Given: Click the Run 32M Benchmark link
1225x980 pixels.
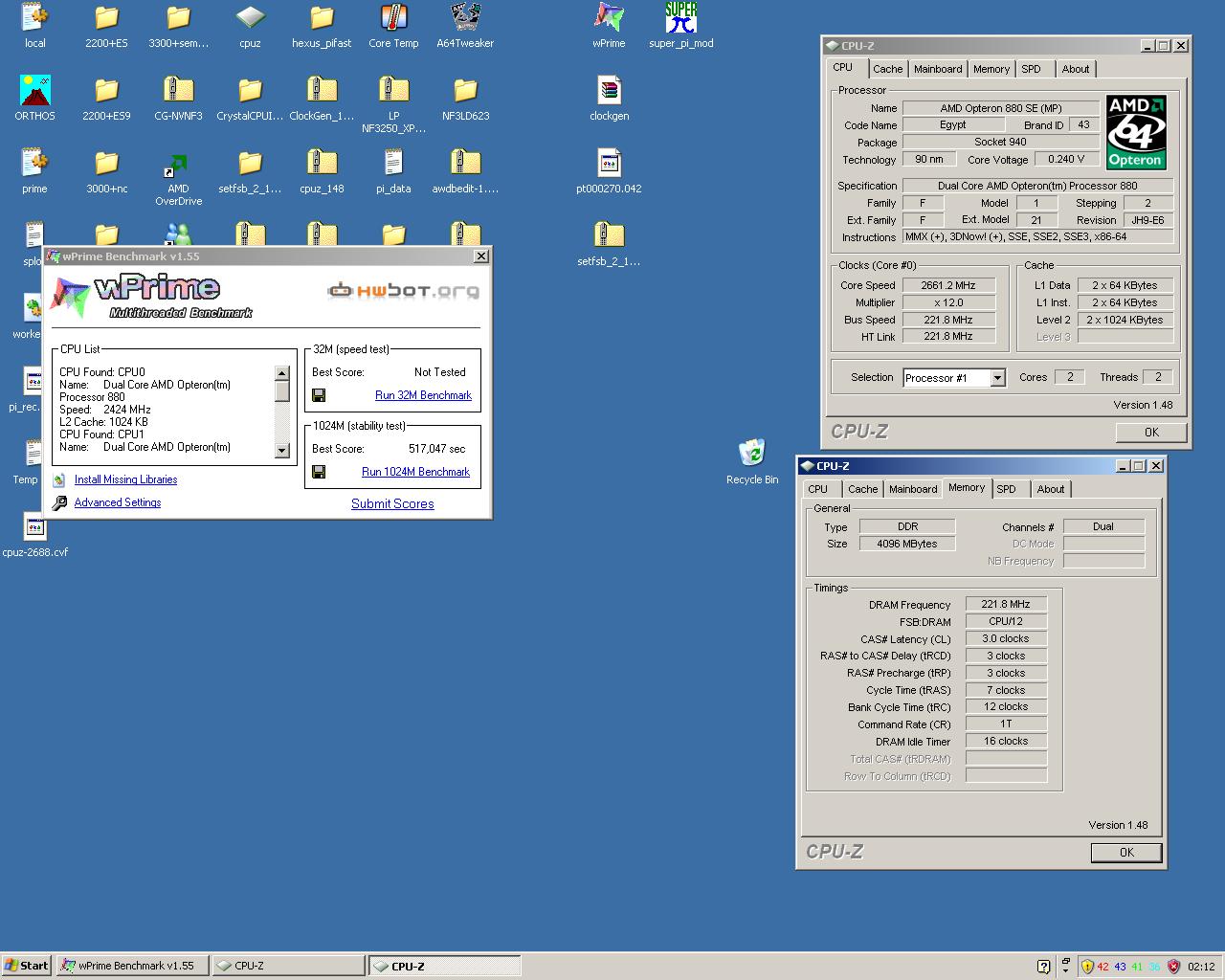Looking at the screenshot, I should tap(423, 395).
